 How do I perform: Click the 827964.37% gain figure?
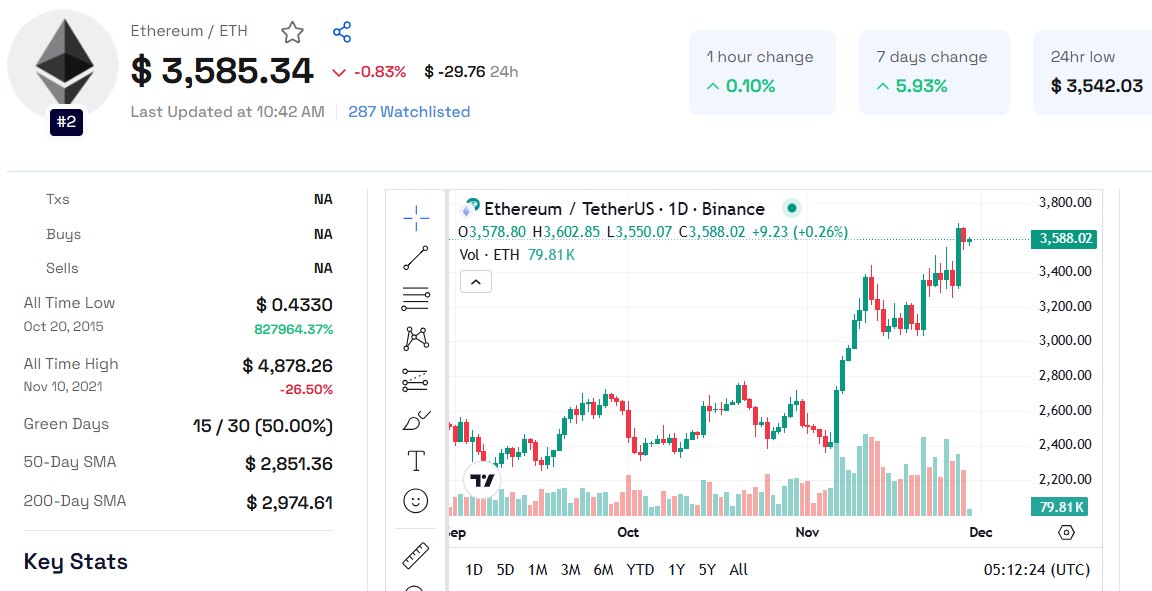click(x=293, y=329)
